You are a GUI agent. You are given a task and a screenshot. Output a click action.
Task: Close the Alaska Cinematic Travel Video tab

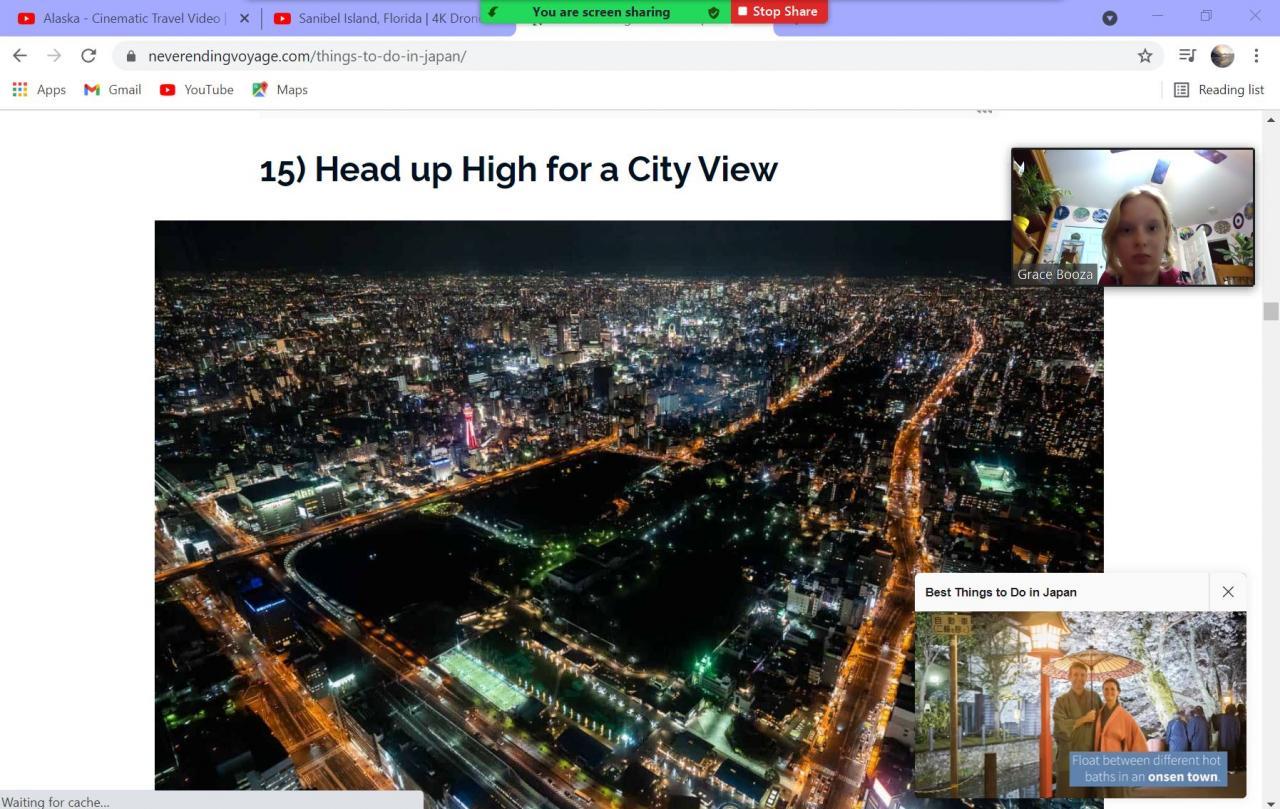244,18
